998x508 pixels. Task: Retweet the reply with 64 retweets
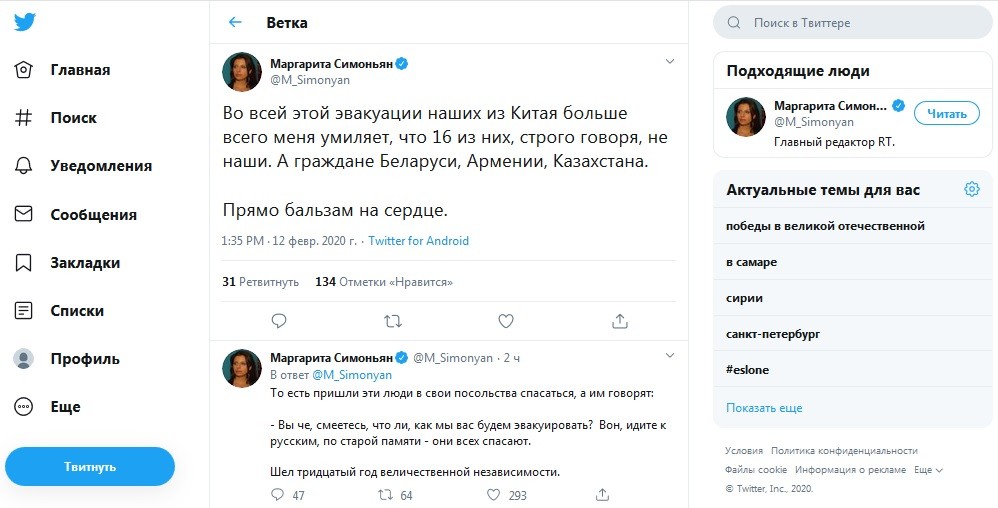(x=383, y=495)
